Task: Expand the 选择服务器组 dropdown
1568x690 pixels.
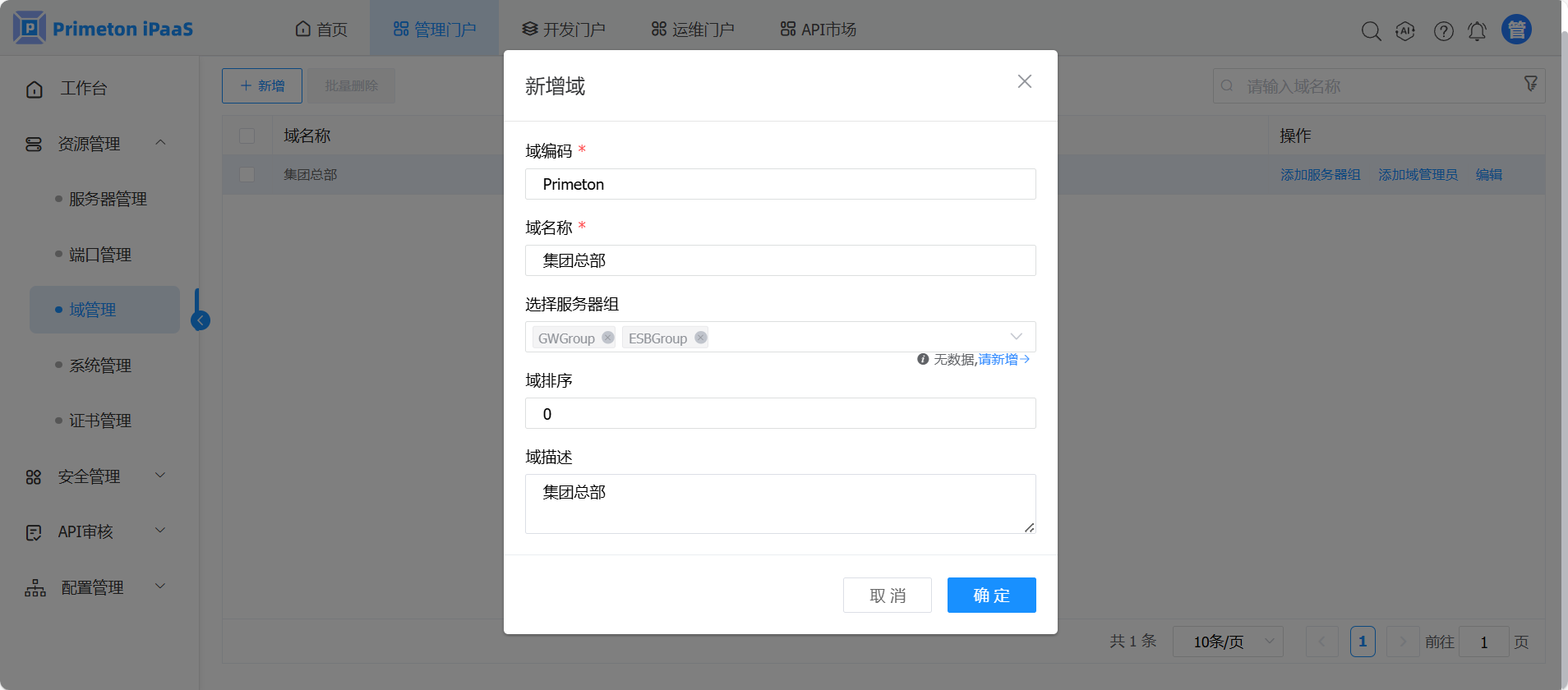Action: (x=1016, y=337)
